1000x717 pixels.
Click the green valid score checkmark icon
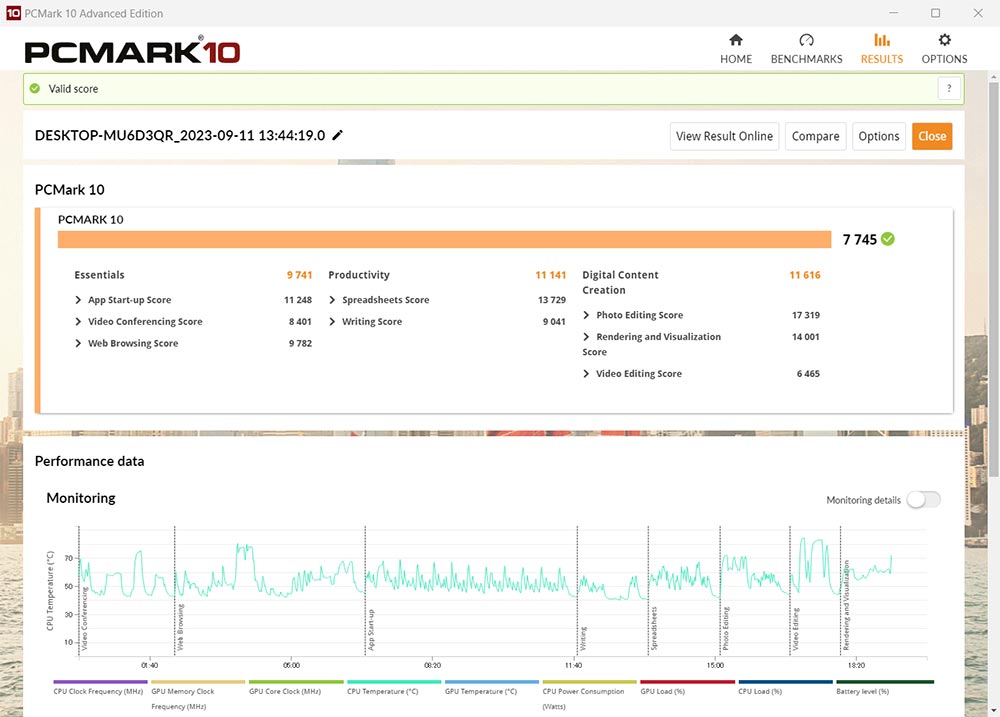click(35, 89)
